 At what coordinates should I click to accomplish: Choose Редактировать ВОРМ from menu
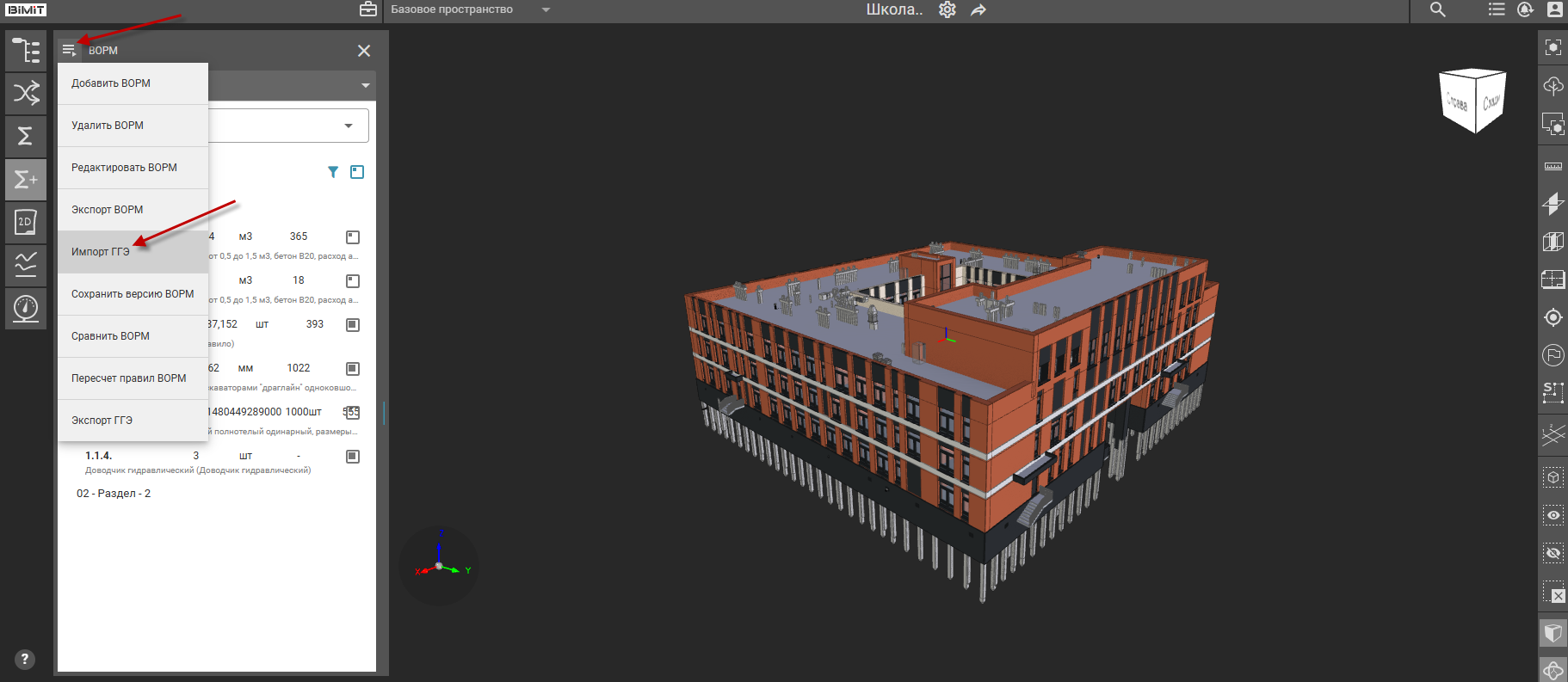point(133,168)
